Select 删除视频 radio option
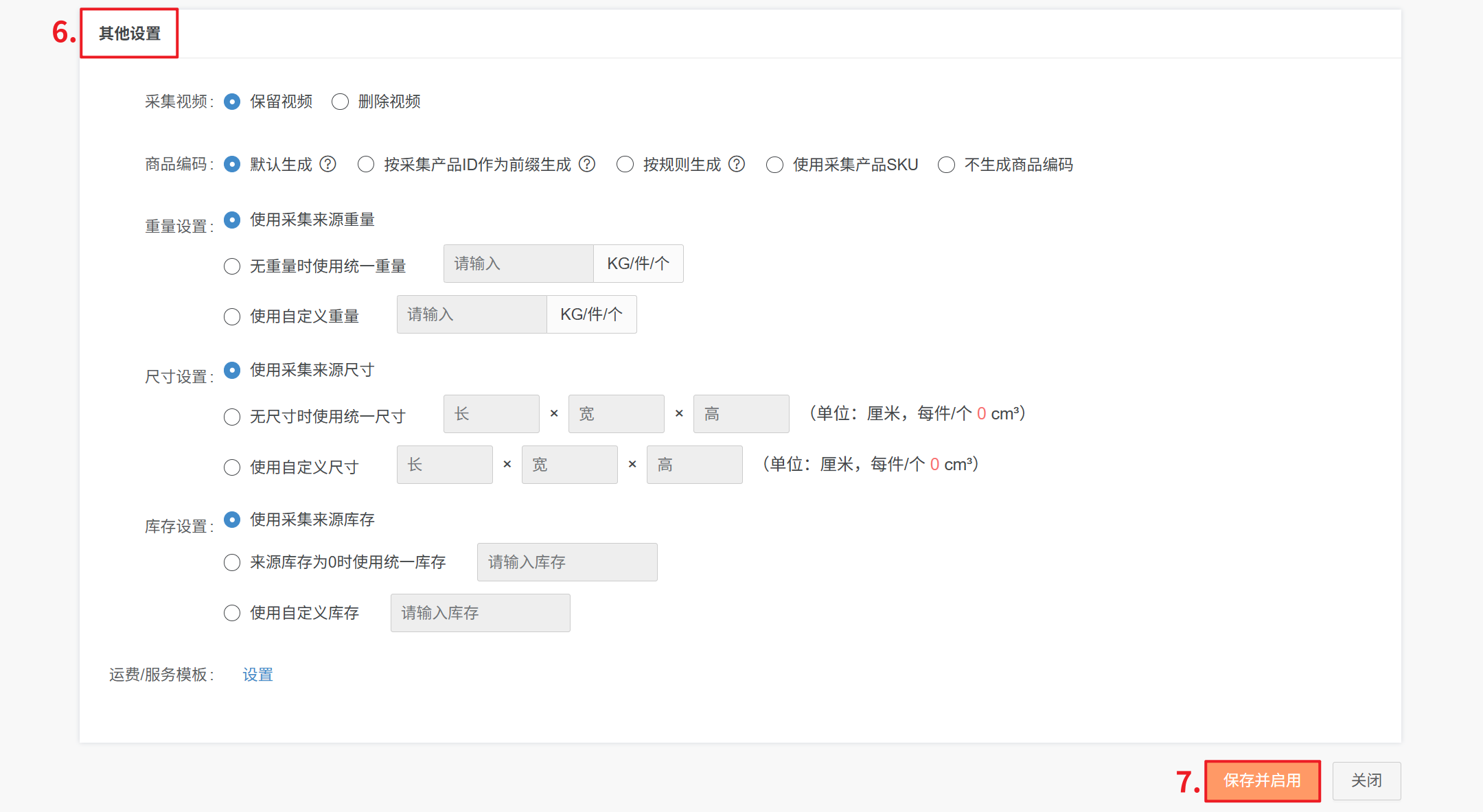 341,102
